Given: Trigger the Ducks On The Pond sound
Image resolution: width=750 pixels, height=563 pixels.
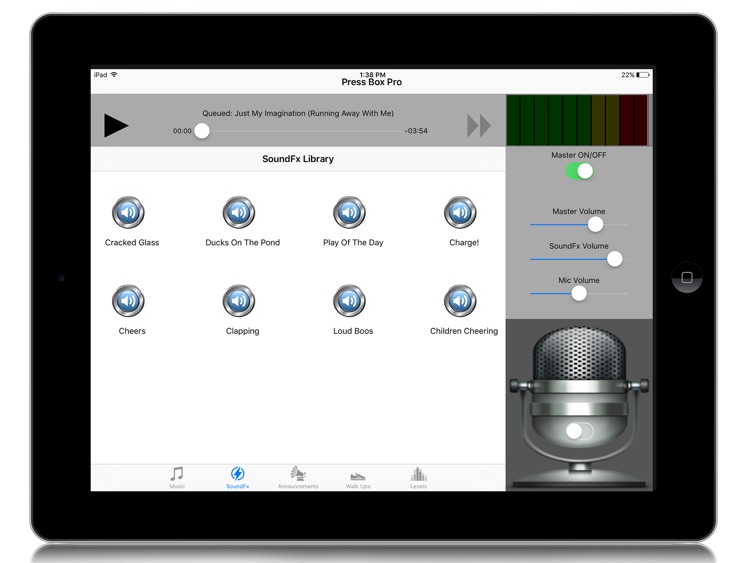Looking at the screenshot, I should (x=238, y=213).
